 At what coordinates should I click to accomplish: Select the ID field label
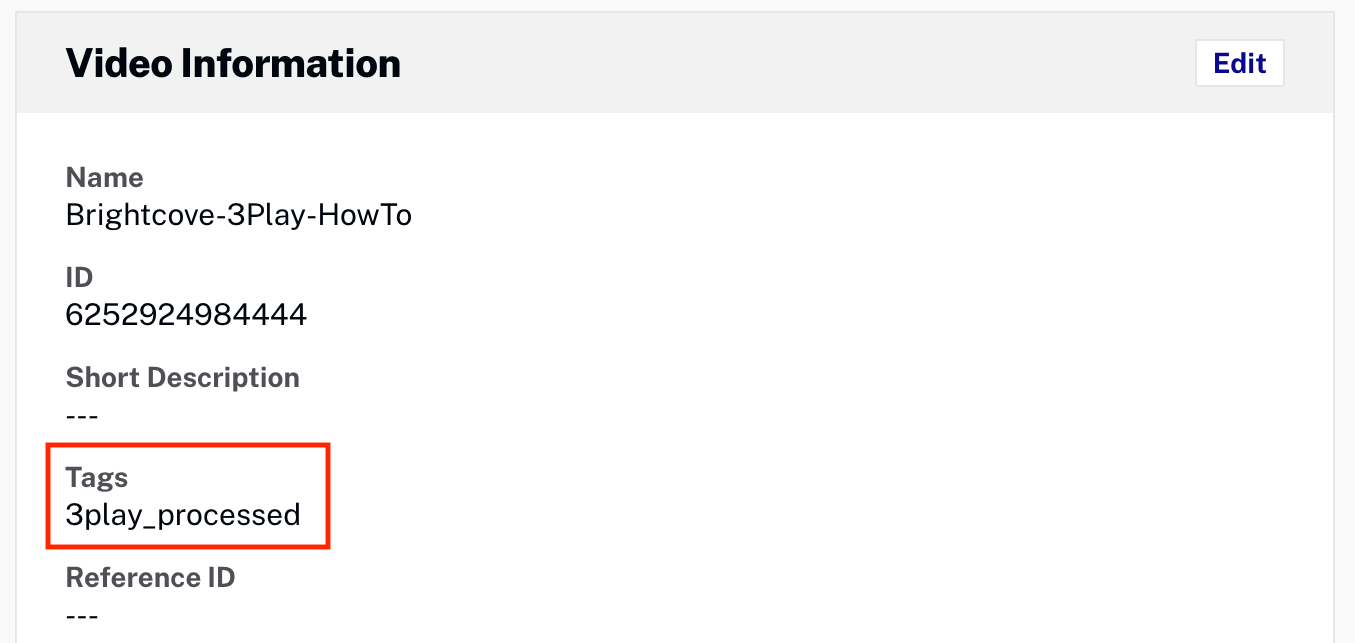point(79,278)
